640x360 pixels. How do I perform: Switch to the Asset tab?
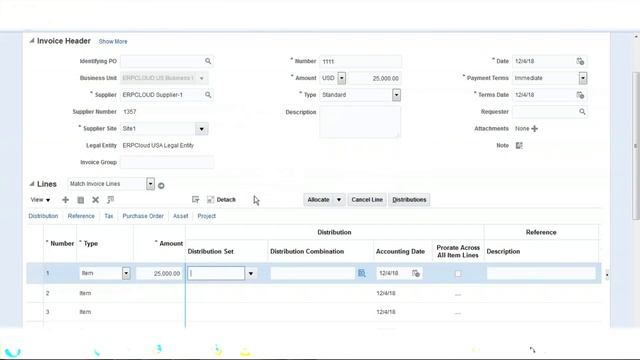click(x=180, y=216)
